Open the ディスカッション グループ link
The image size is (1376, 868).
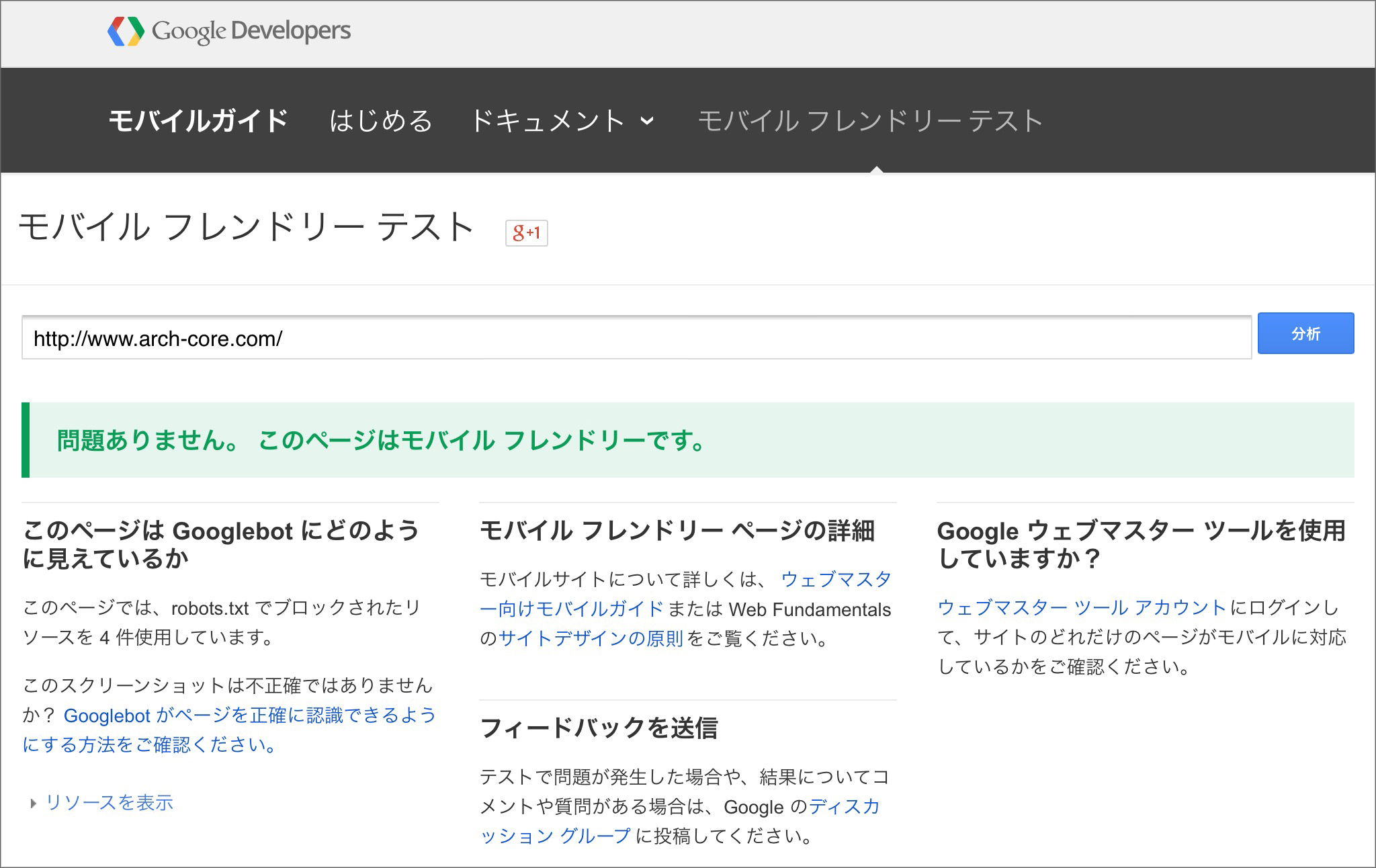pyautogui.click(x=680, y=821)
